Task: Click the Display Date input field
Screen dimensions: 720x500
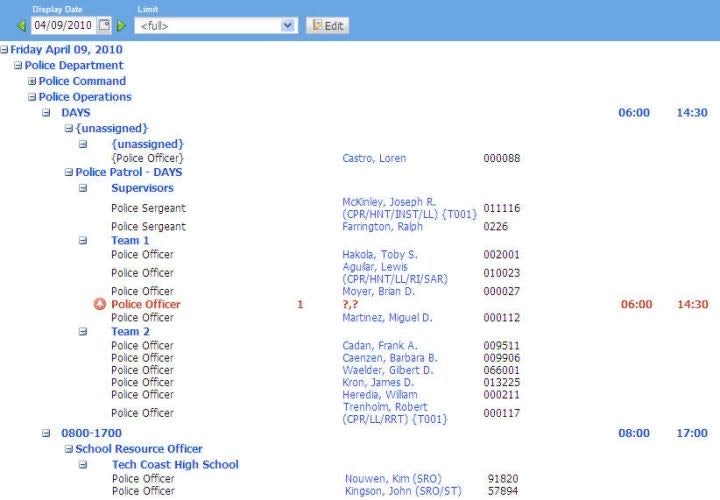Action: tap(62, 26)
